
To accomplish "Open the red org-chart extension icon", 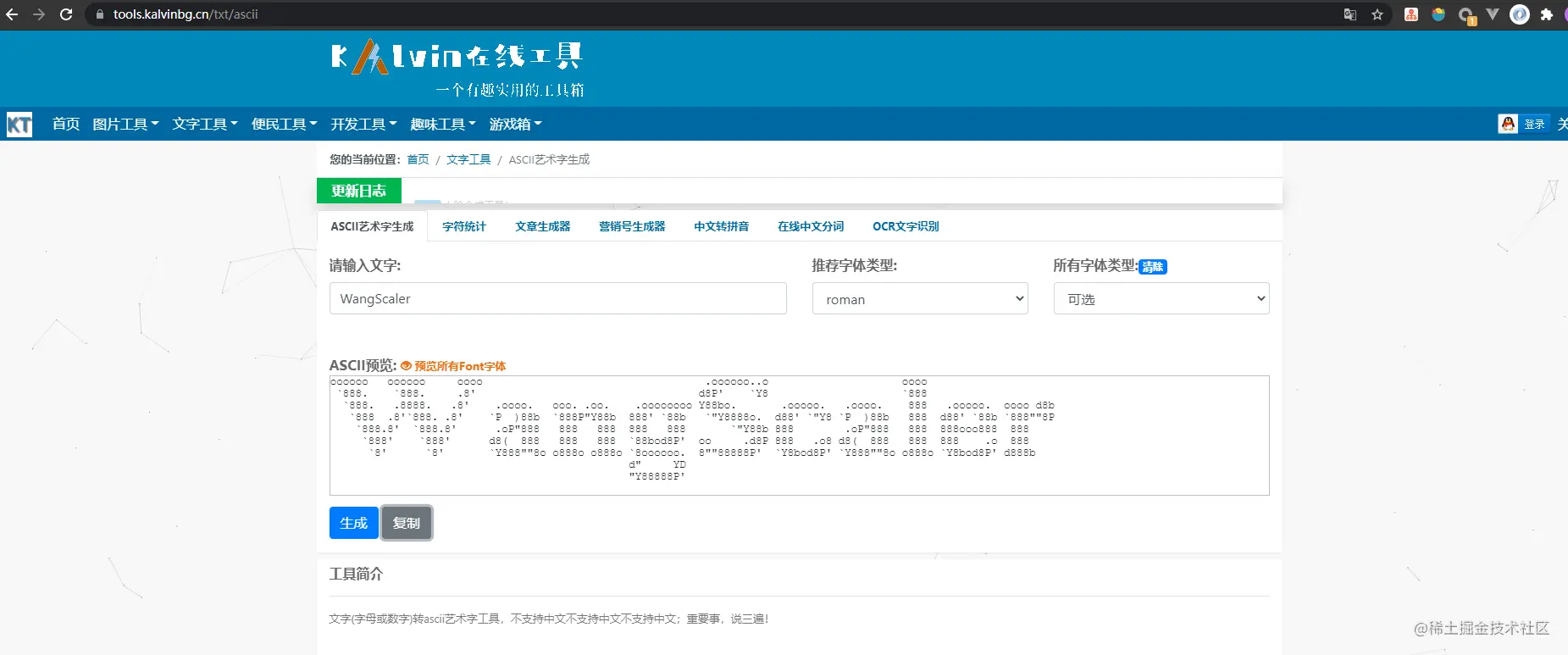I will coord(1411,14).
